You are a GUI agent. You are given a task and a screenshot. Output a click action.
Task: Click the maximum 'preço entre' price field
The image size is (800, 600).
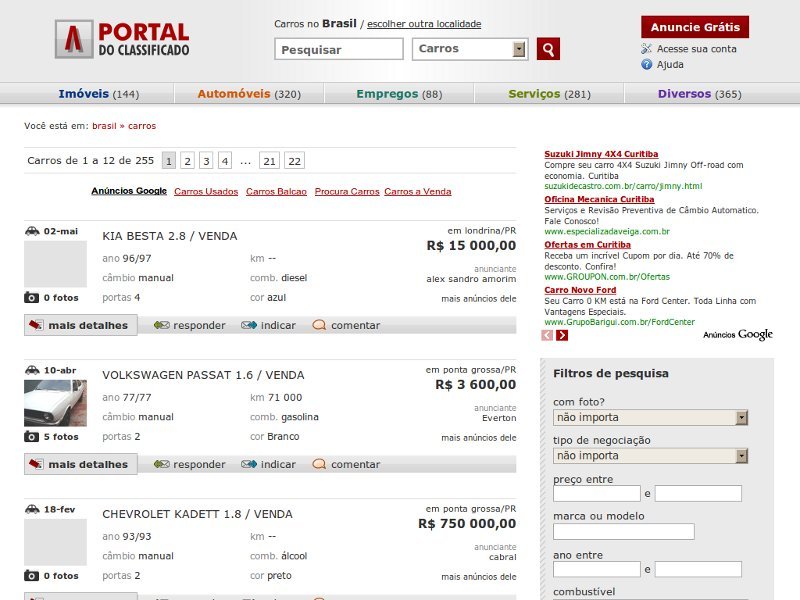pyautogui.click(x=698, y=493)
